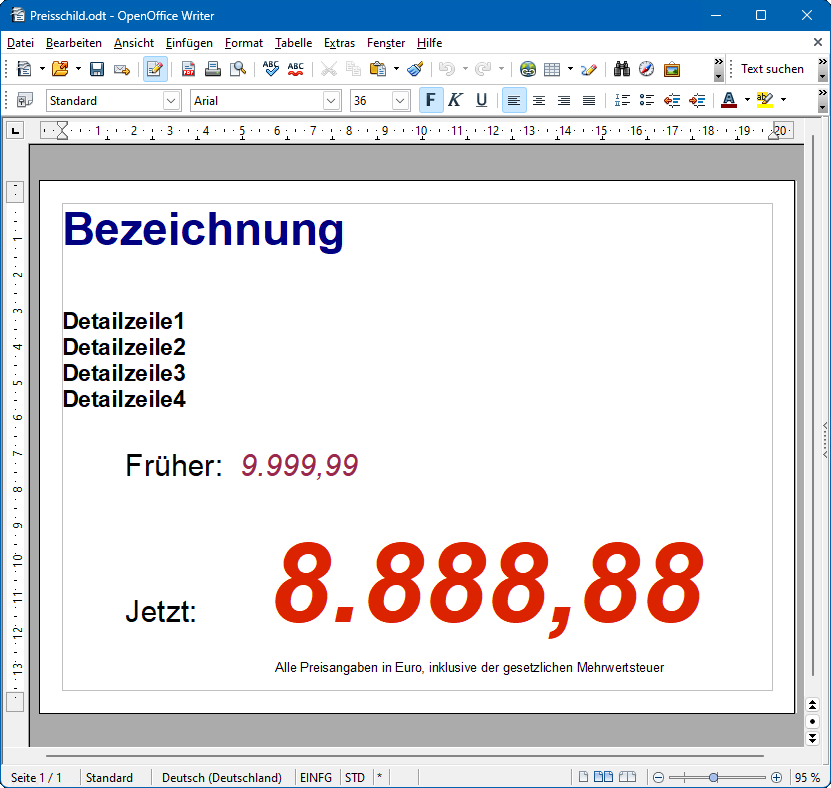Expand the font size dropdown showing 36
The height and width of the screenshot is (788, 831).
pyautogui.click(x=400, y=100)
